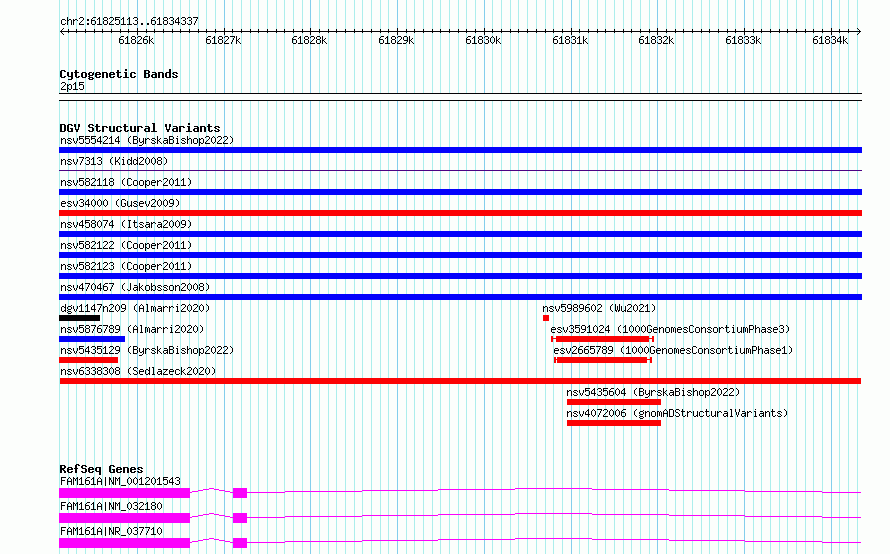Click the 2p15 band label
The image size is (890, 554).
[72, 86]
